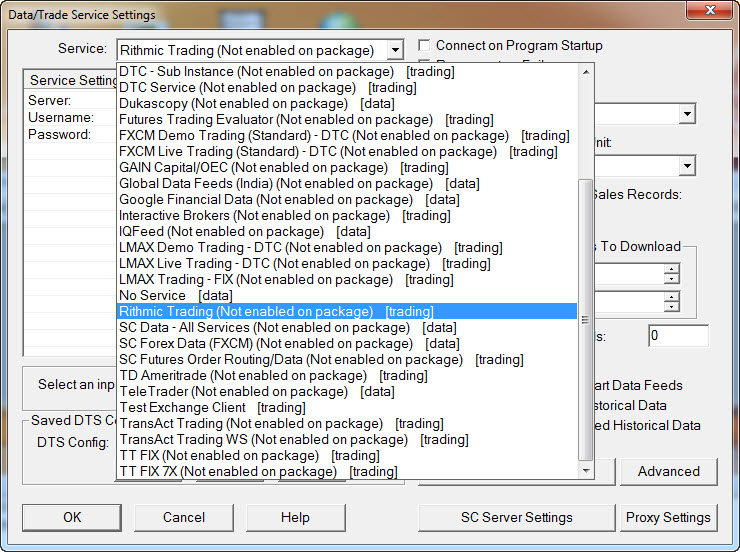Select Global Data Feeds (India)
Viewport: 740px width, 552px height.
(346, 184)
